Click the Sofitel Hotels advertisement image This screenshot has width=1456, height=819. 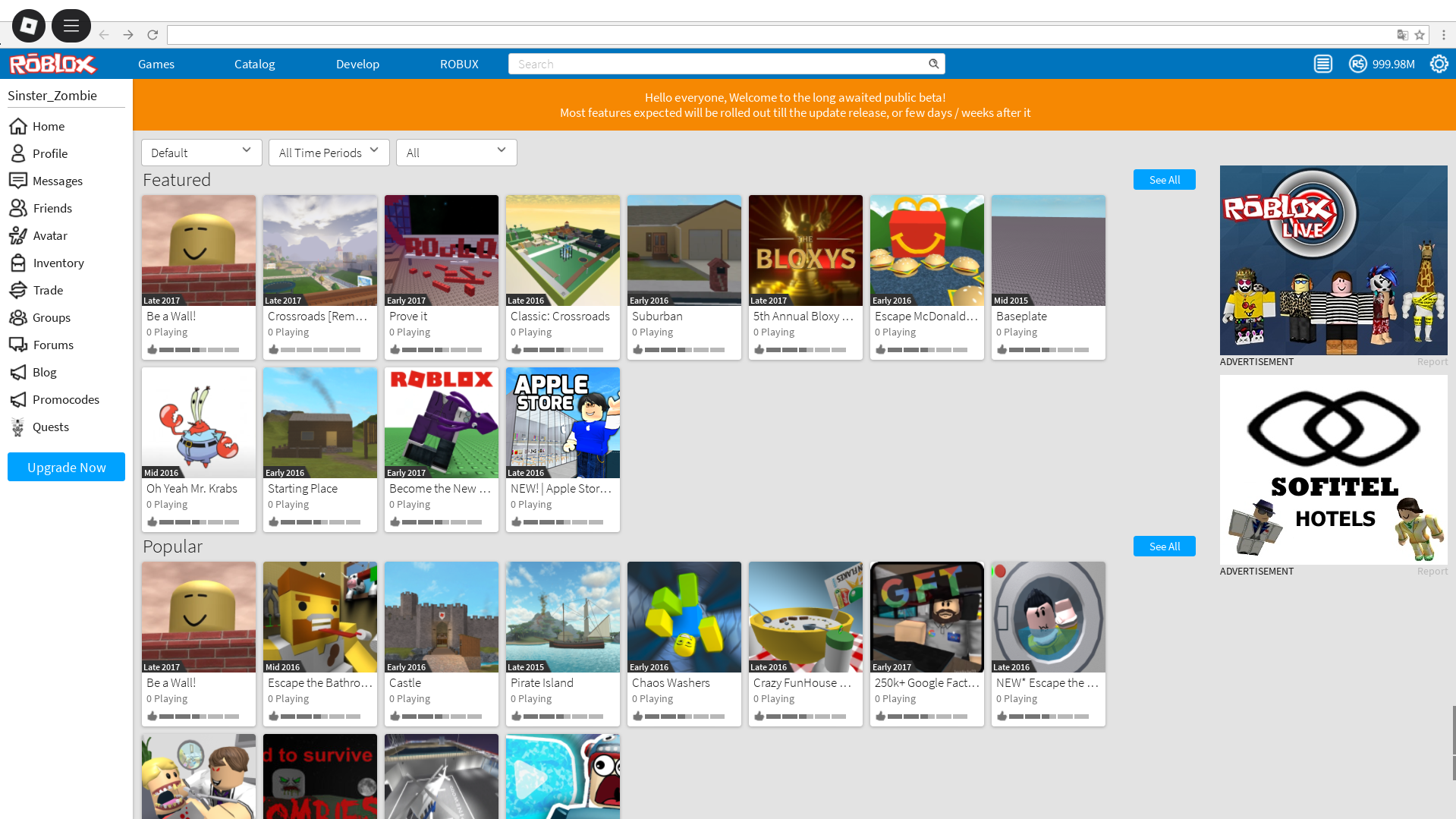click(1334, 470)
